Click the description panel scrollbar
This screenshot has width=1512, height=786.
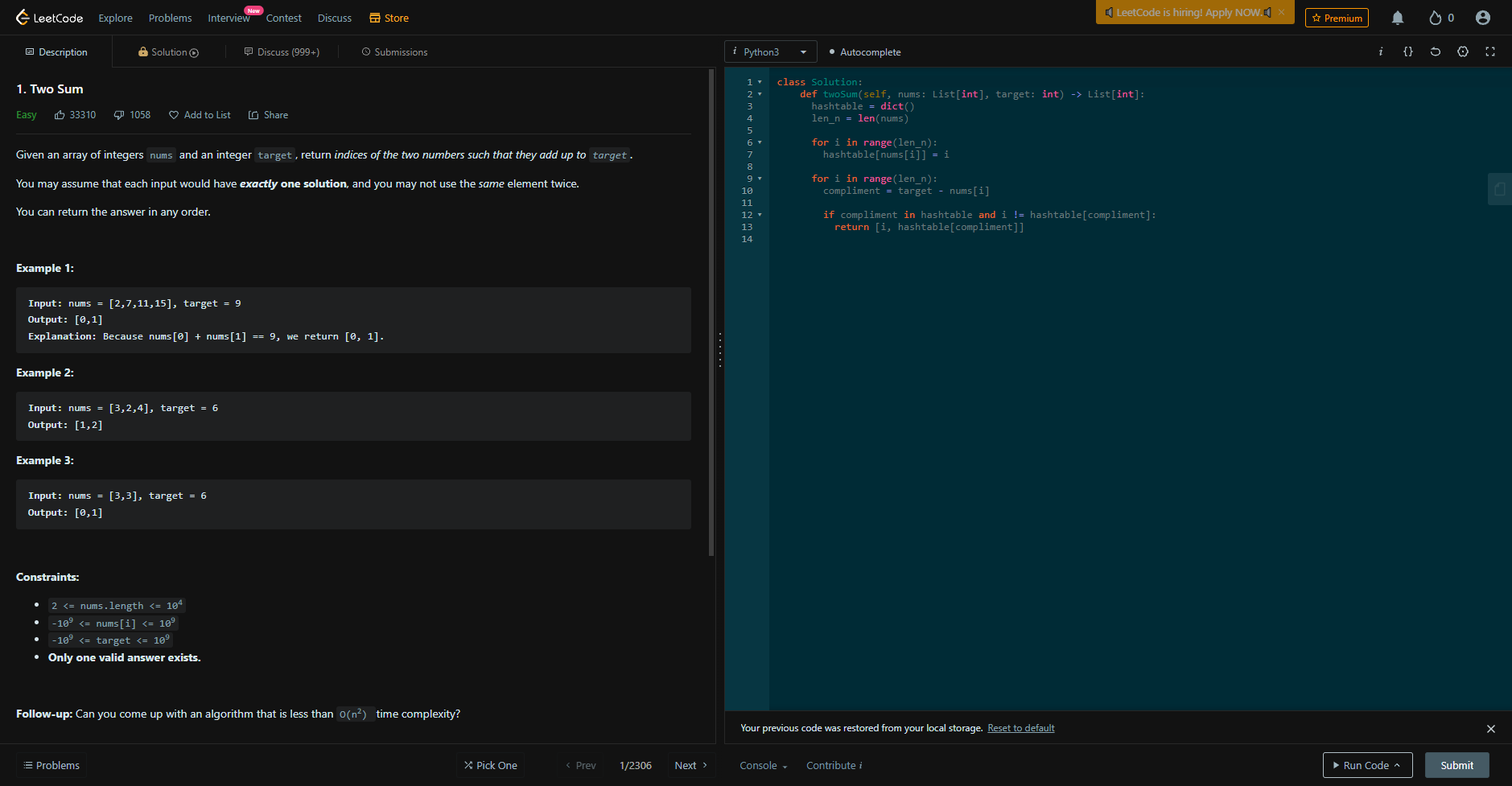pos(711,312)
